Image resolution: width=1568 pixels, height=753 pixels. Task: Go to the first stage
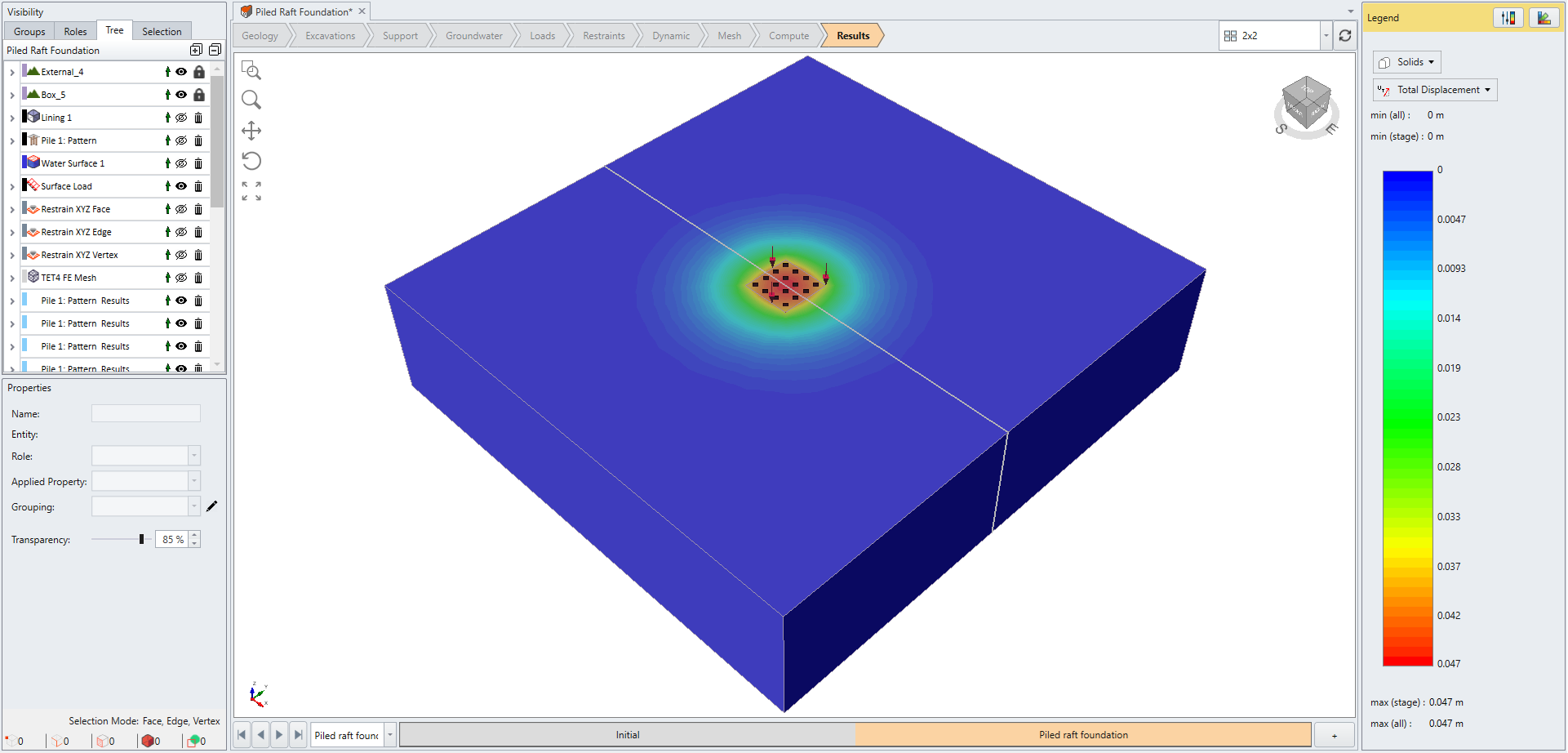[242, 735]
